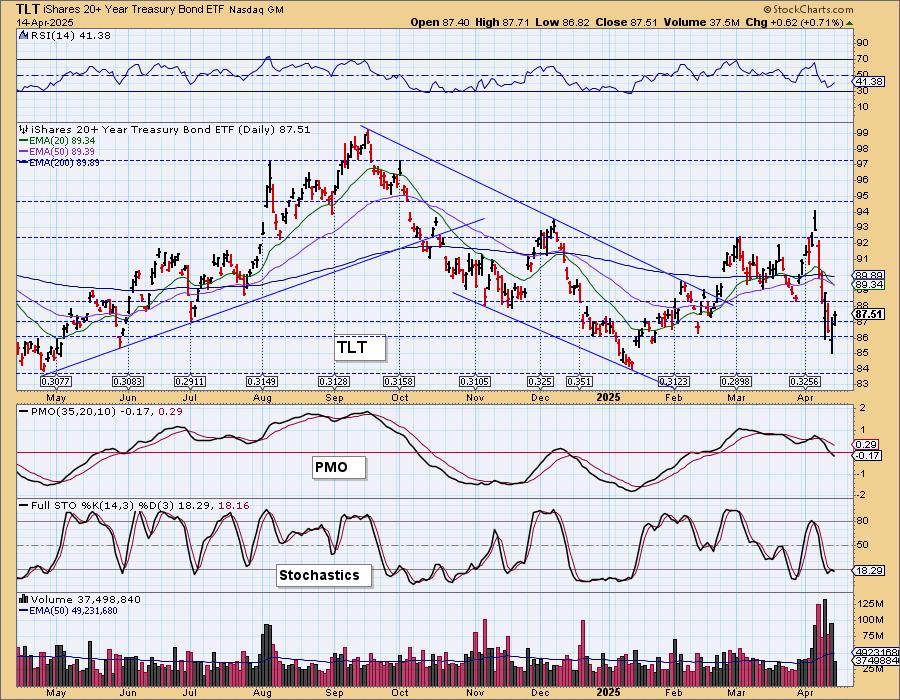Click the TLT annotation box on chart
Viewport: 900px width, 700px height.
point(360,347)
